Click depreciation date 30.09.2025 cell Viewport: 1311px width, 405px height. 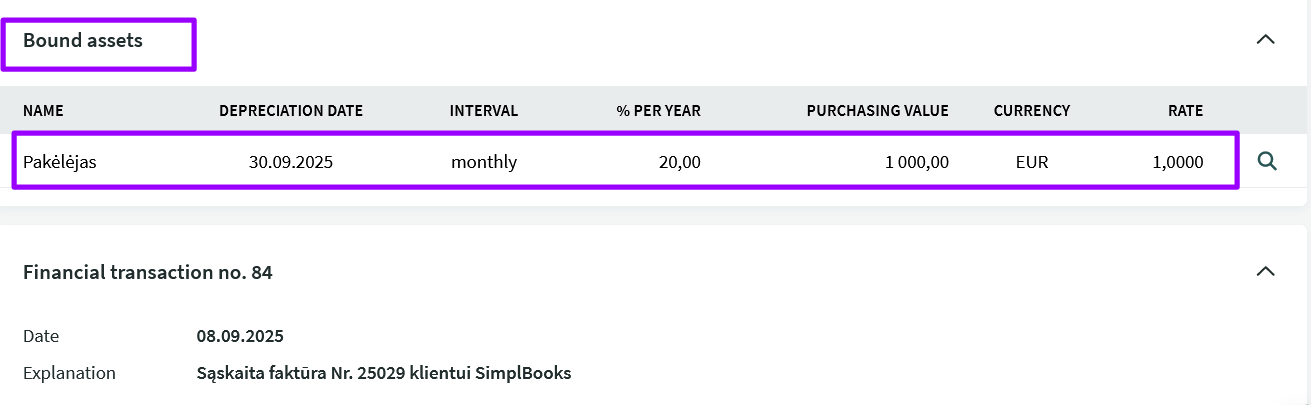[x=291, y=161]
